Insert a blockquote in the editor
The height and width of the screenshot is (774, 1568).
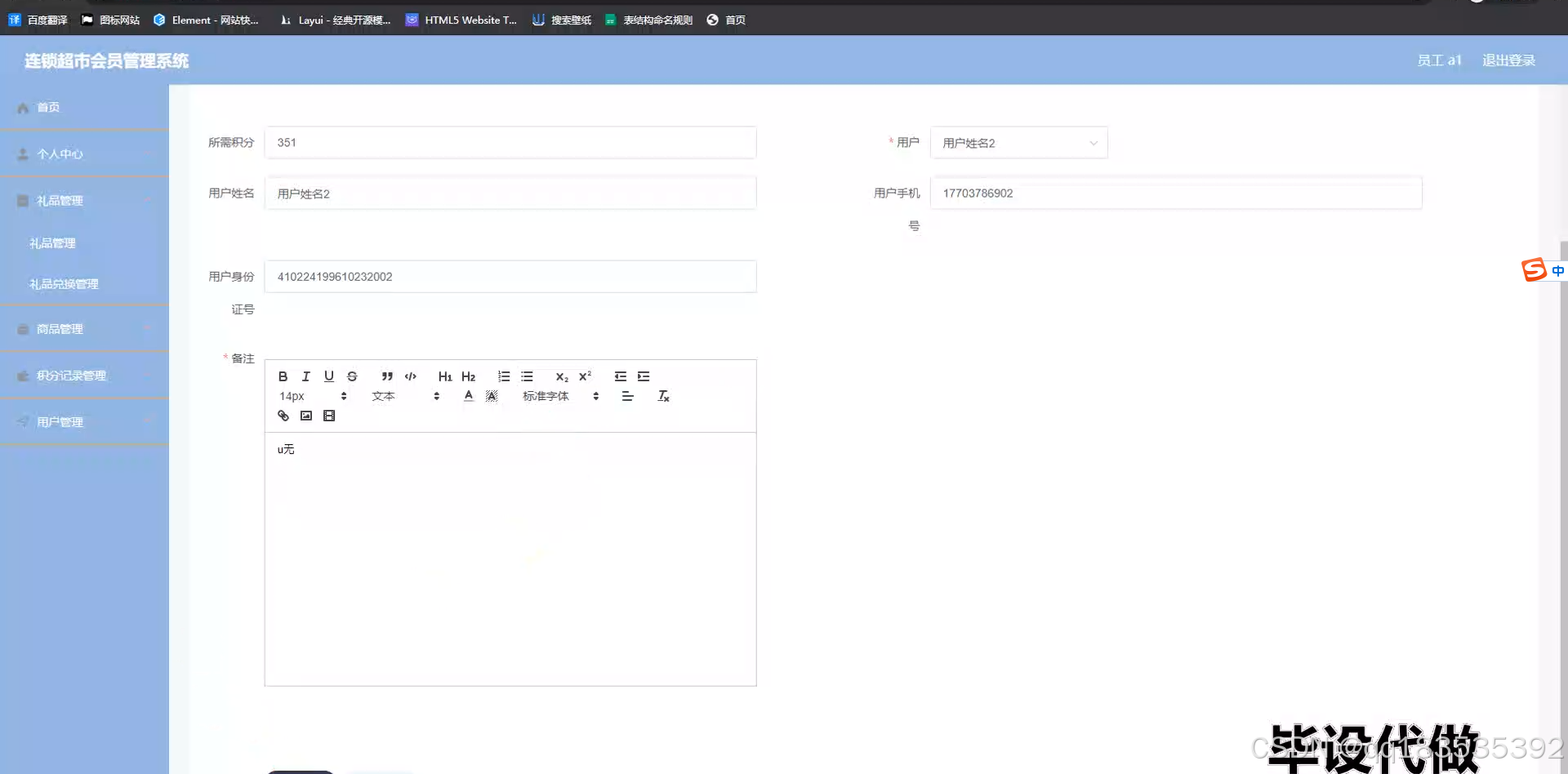[x=386, y=376]
